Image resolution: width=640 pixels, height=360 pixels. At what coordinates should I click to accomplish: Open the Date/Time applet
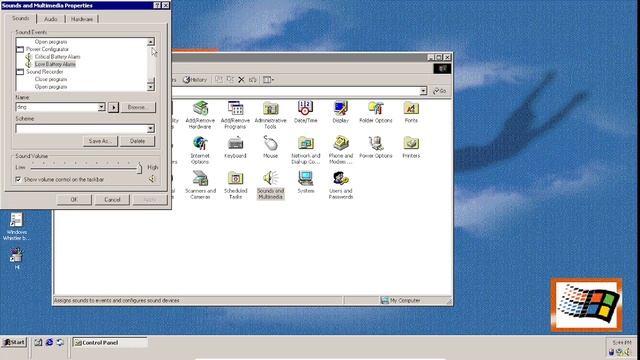point(305,111)
